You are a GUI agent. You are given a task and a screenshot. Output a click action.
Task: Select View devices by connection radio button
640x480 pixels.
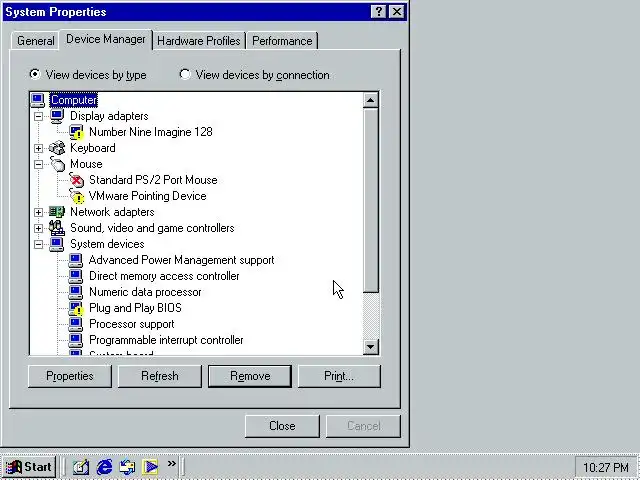click(x=185, y=74)
